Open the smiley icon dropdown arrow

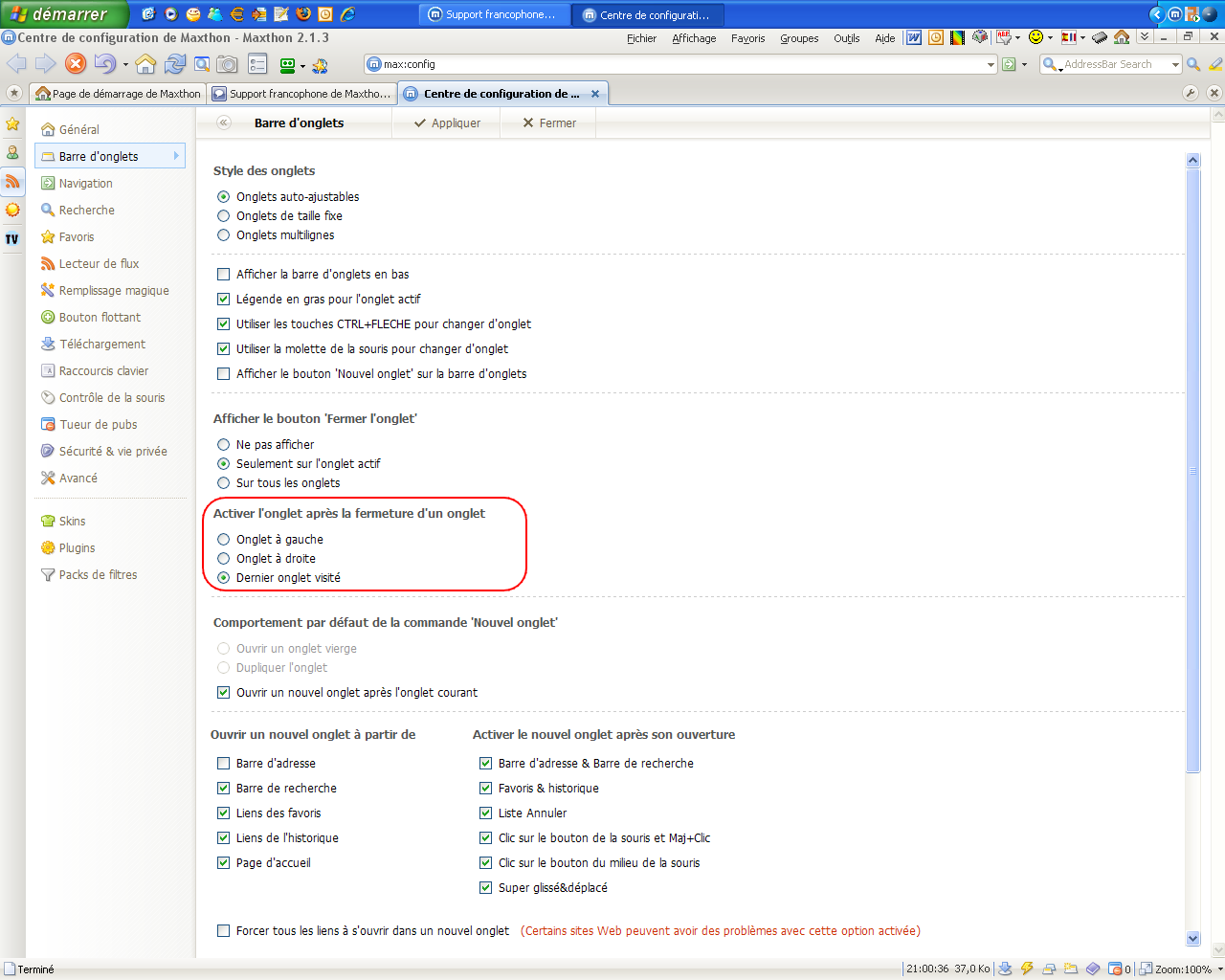pyautogui.click(x=1050, y=38)
